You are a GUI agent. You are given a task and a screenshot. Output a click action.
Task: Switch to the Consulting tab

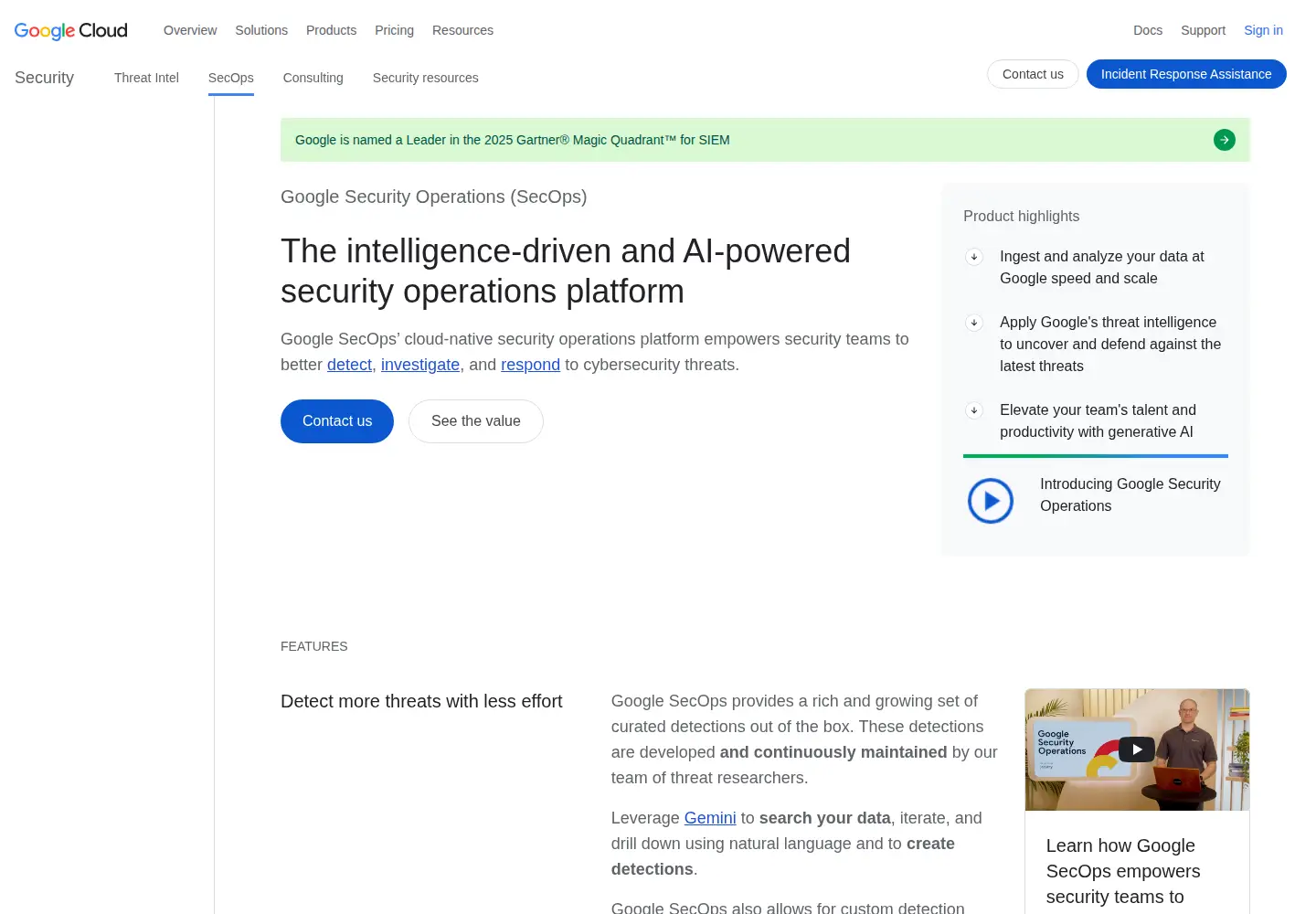[x=313, y=78]
